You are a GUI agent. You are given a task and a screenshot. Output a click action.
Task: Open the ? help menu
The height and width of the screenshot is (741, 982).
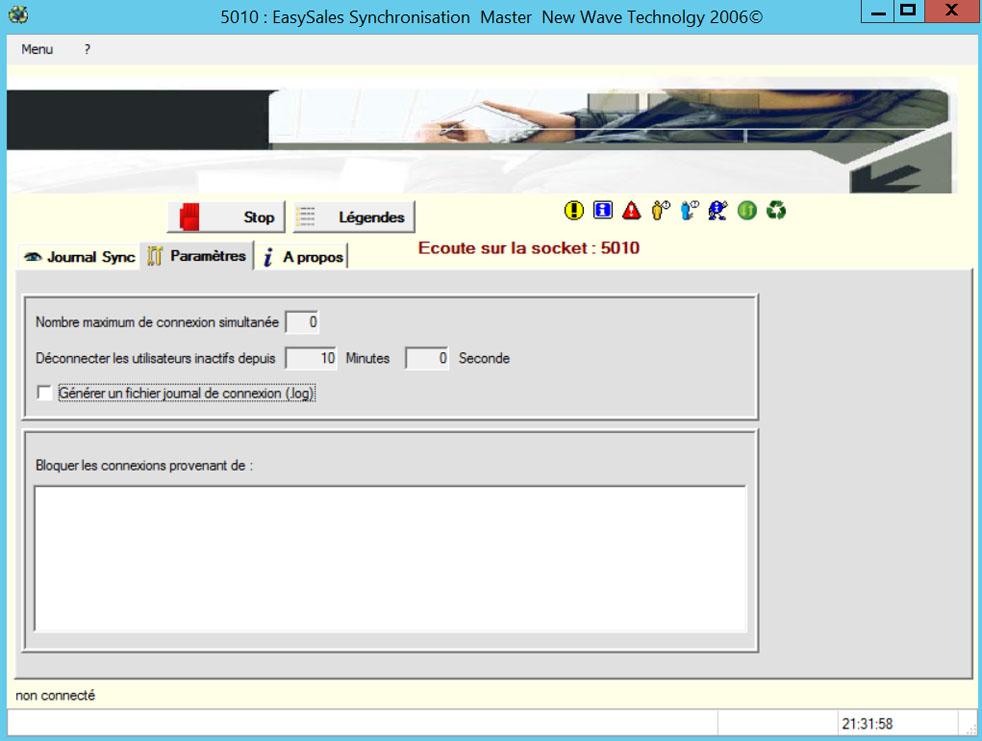[87, 49]
